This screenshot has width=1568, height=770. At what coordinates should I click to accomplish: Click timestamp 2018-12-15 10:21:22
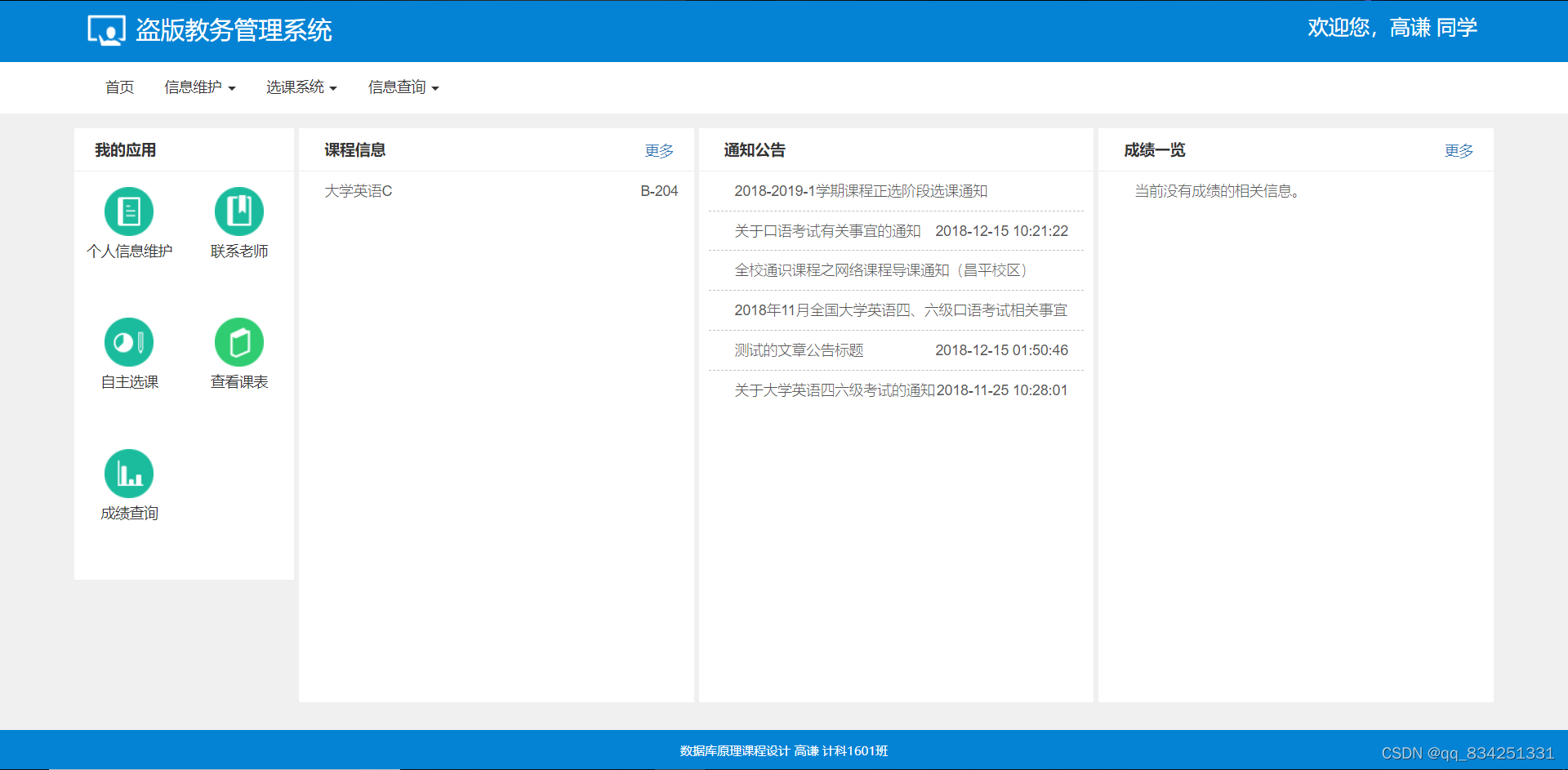pyautogui.click(x=1002, y=231)
